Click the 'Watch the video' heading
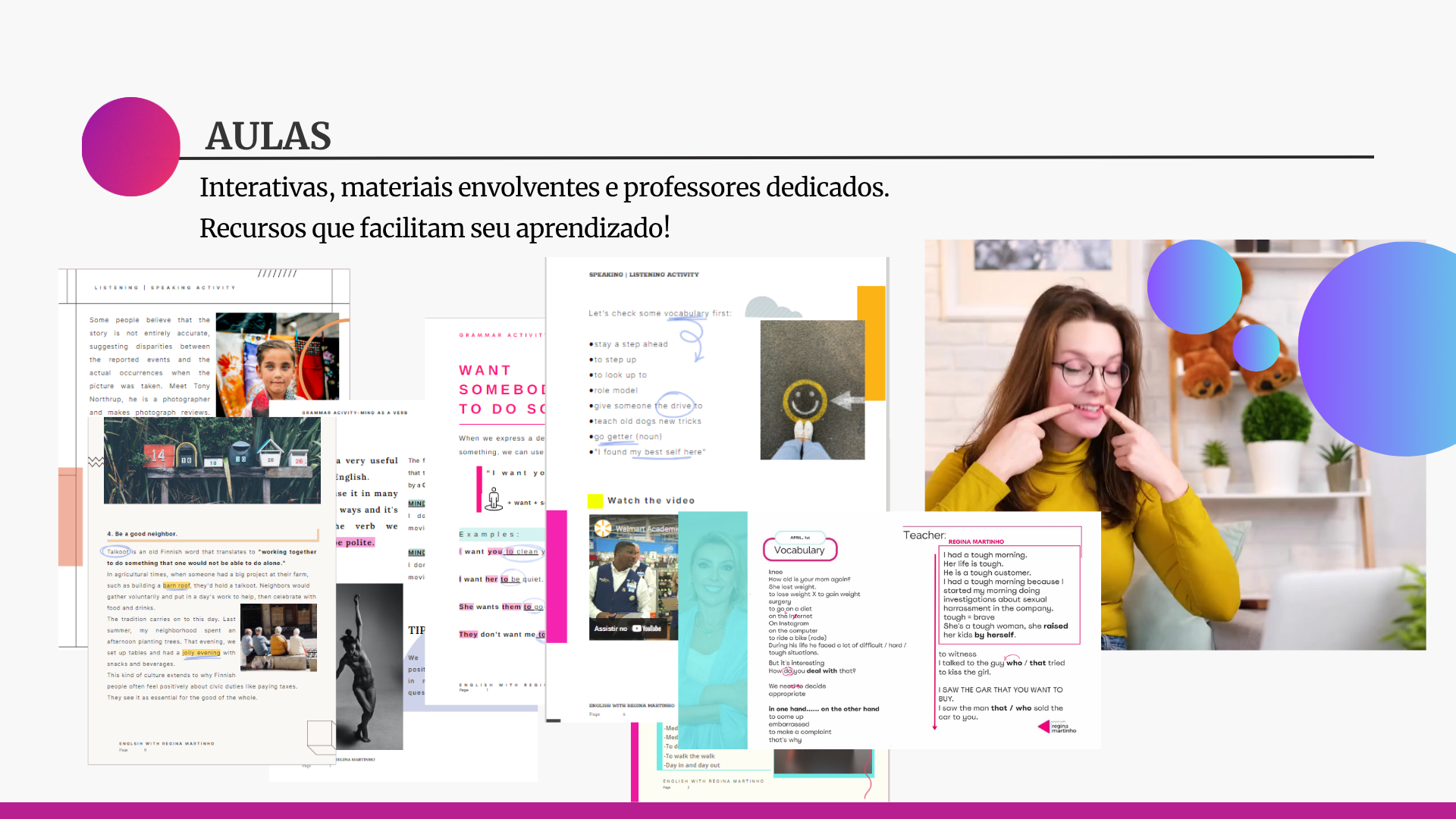The image size is (1456, 819). click(x=651, y=500)
